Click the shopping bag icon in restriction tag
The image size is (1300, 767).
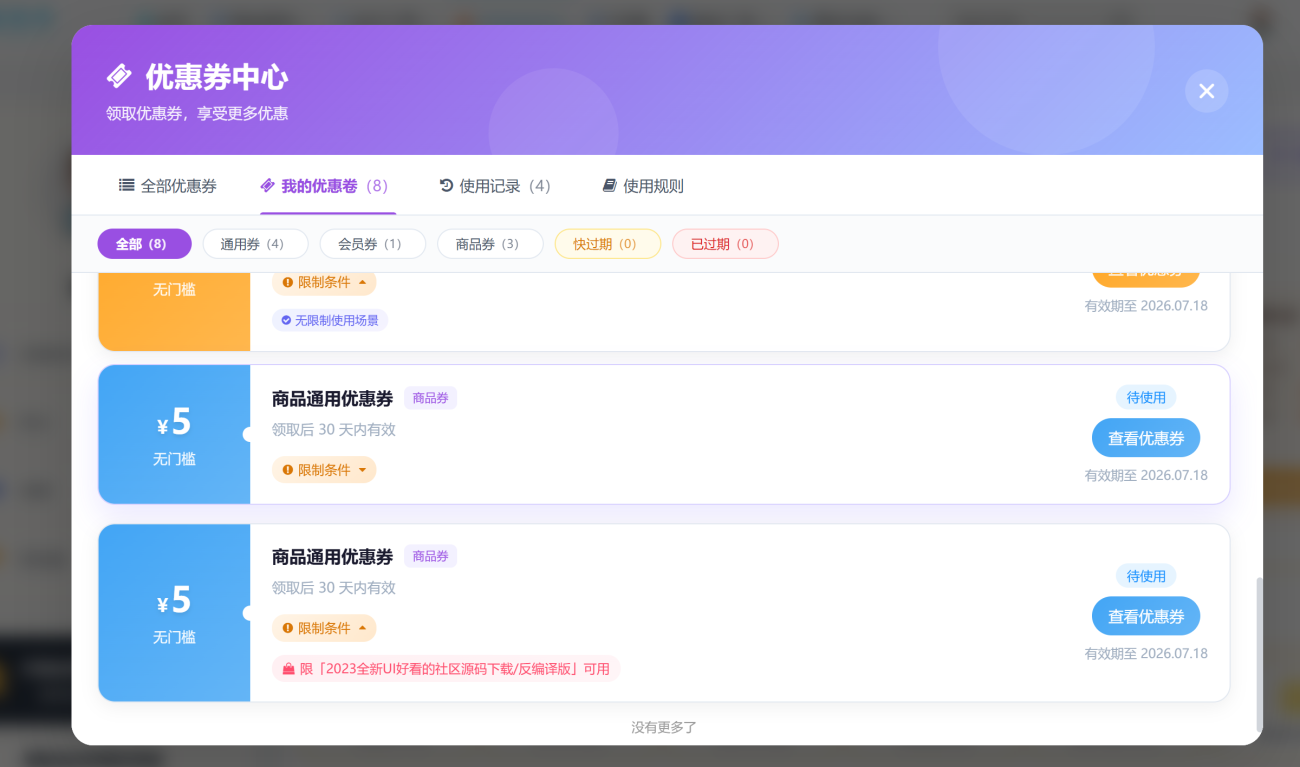[289, 669]
